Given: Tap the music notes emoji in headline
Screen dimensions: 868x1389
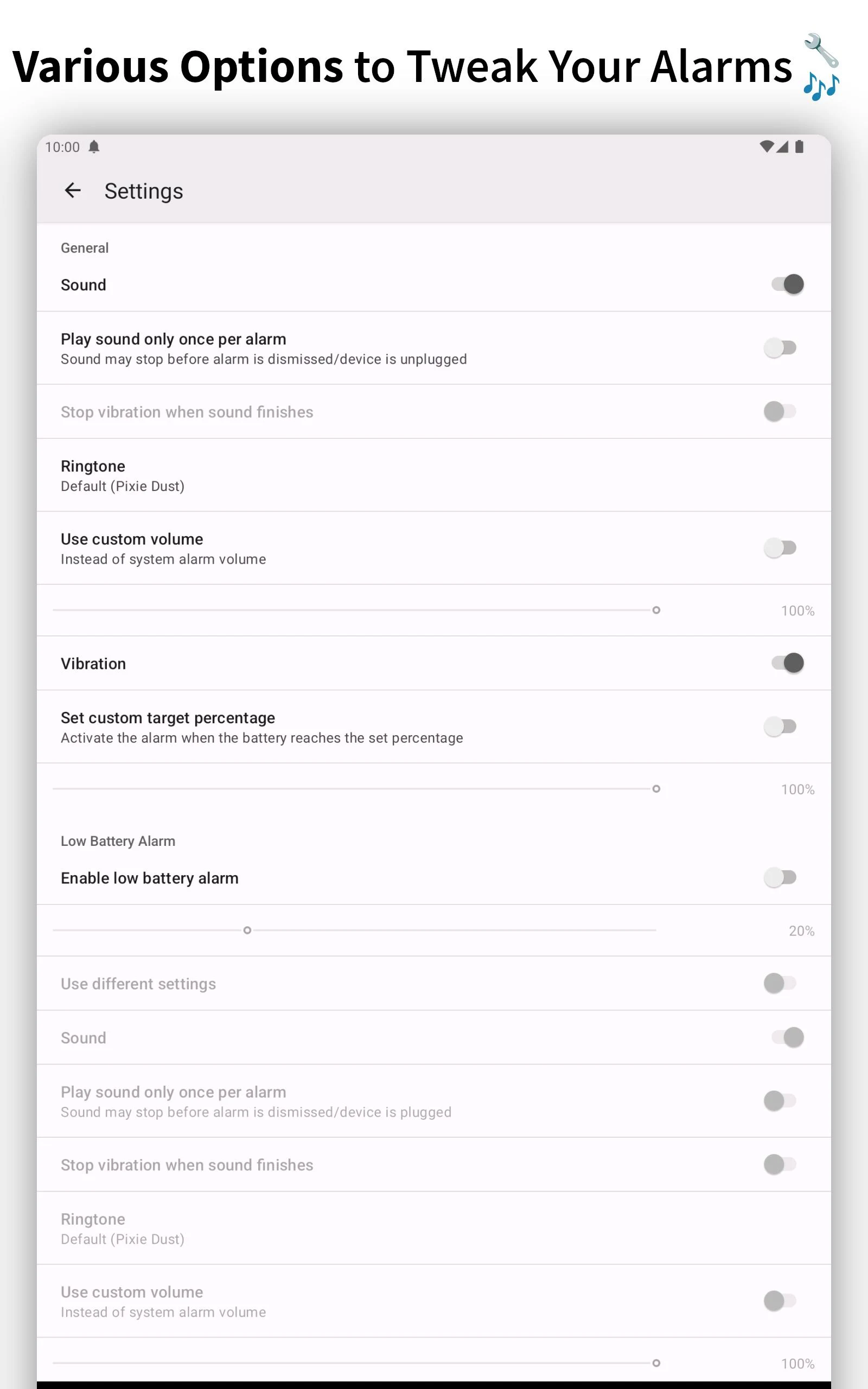Looking at the screenshot, I should 821,86.
